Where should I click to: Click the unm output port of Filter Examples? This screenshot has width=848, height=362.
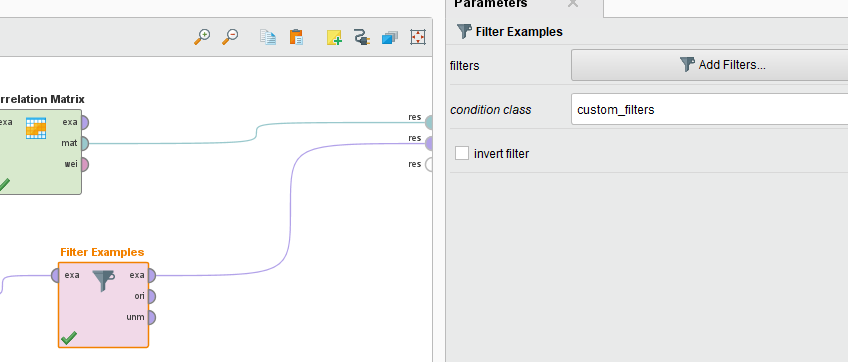tap(151, 317)
